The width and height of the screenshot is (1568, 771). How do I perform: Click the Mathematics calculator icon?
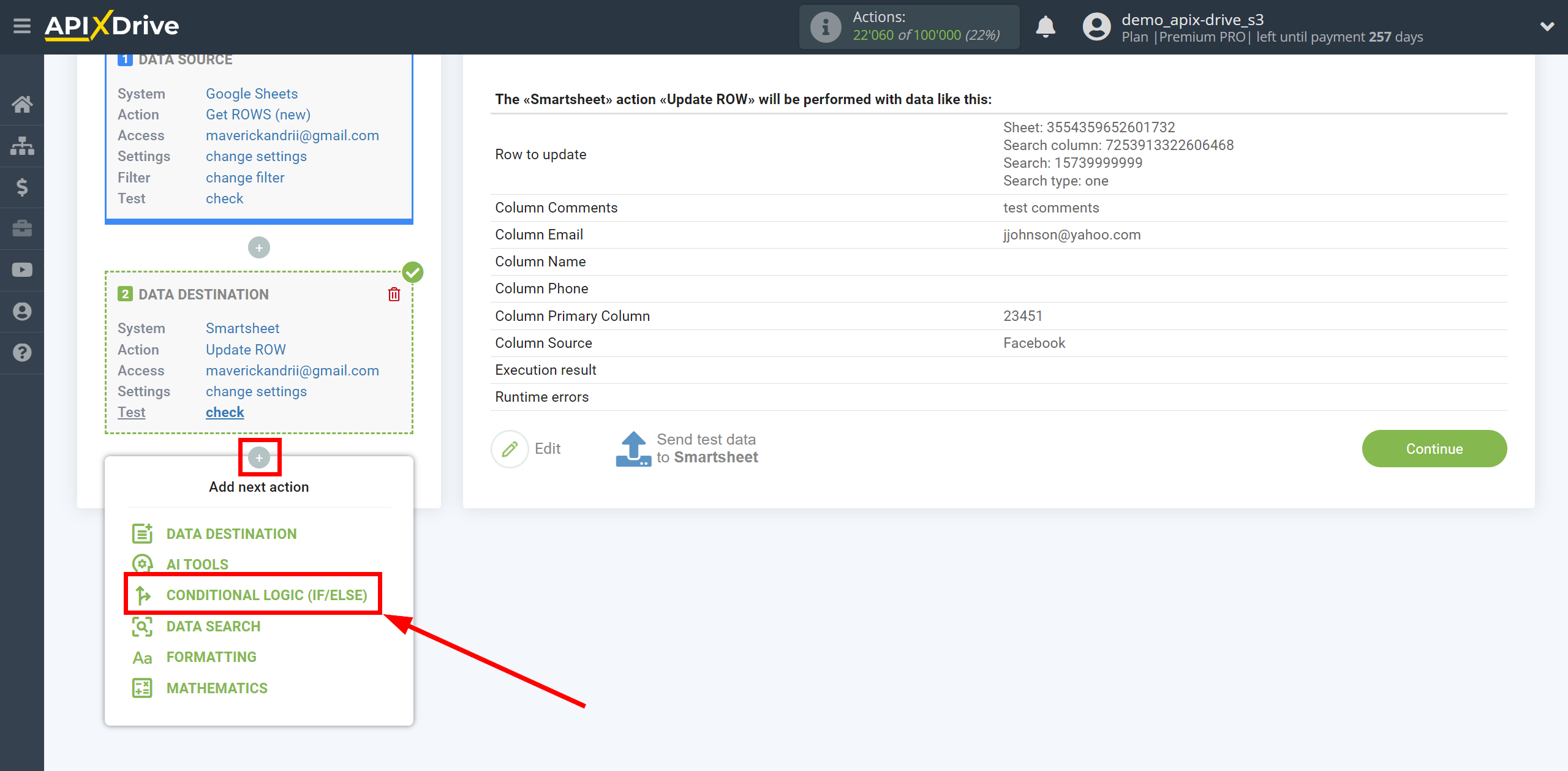click(142, 688)
